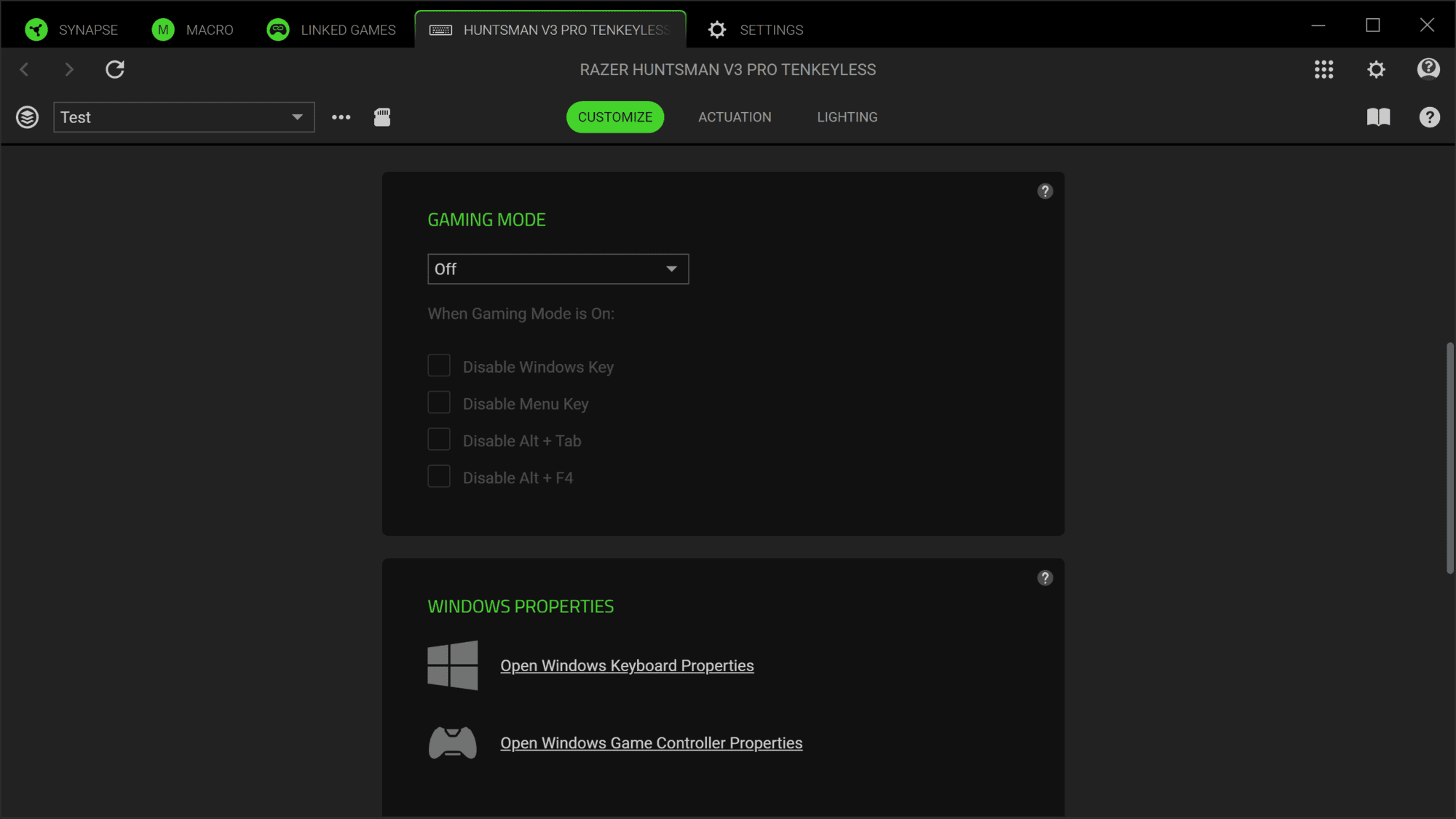Click the Razer Huntsman V3 Pro Tenkeyless title
Screen dimensions: 1456x819
tap(728, 70)
